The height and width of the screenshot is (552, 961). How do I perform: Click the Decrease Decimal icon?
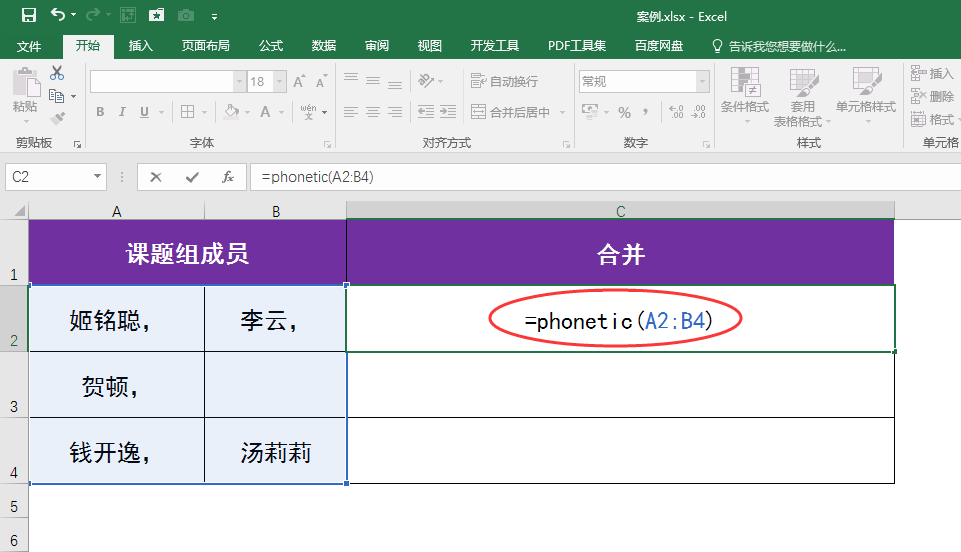pos(699,112)
